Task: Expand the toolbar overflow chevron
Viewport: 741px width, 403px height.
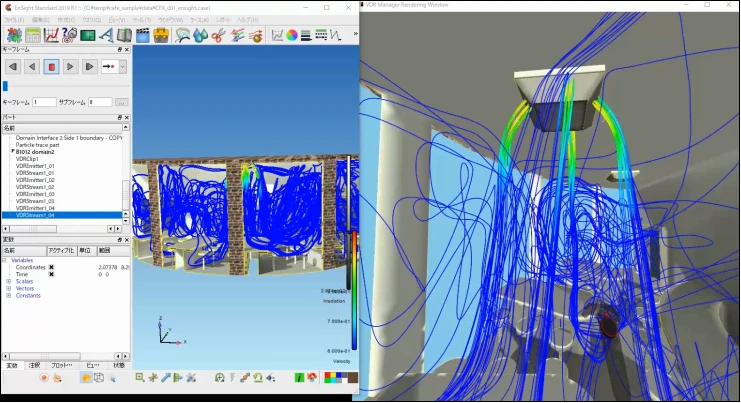Action: [355, 34]
